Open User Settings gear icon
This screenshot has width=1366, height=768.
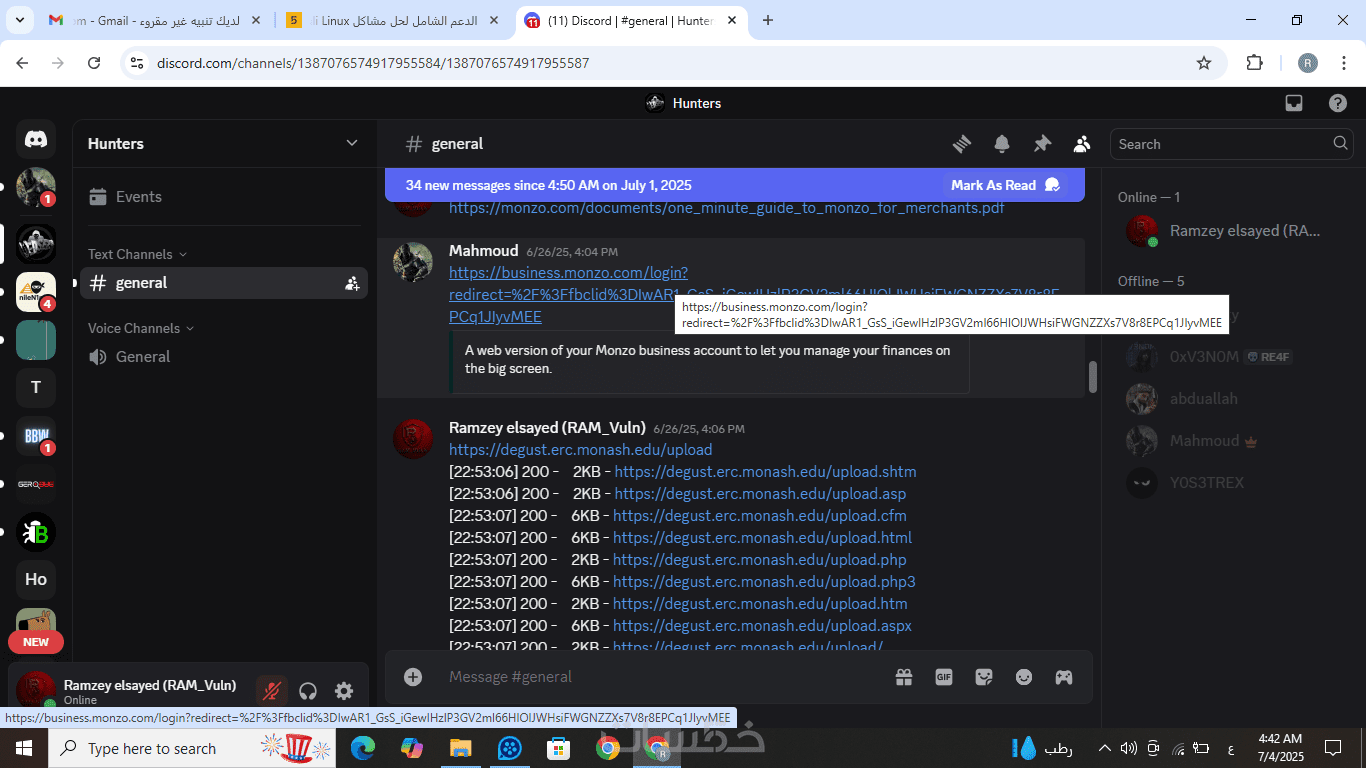(x=344, y=690)
